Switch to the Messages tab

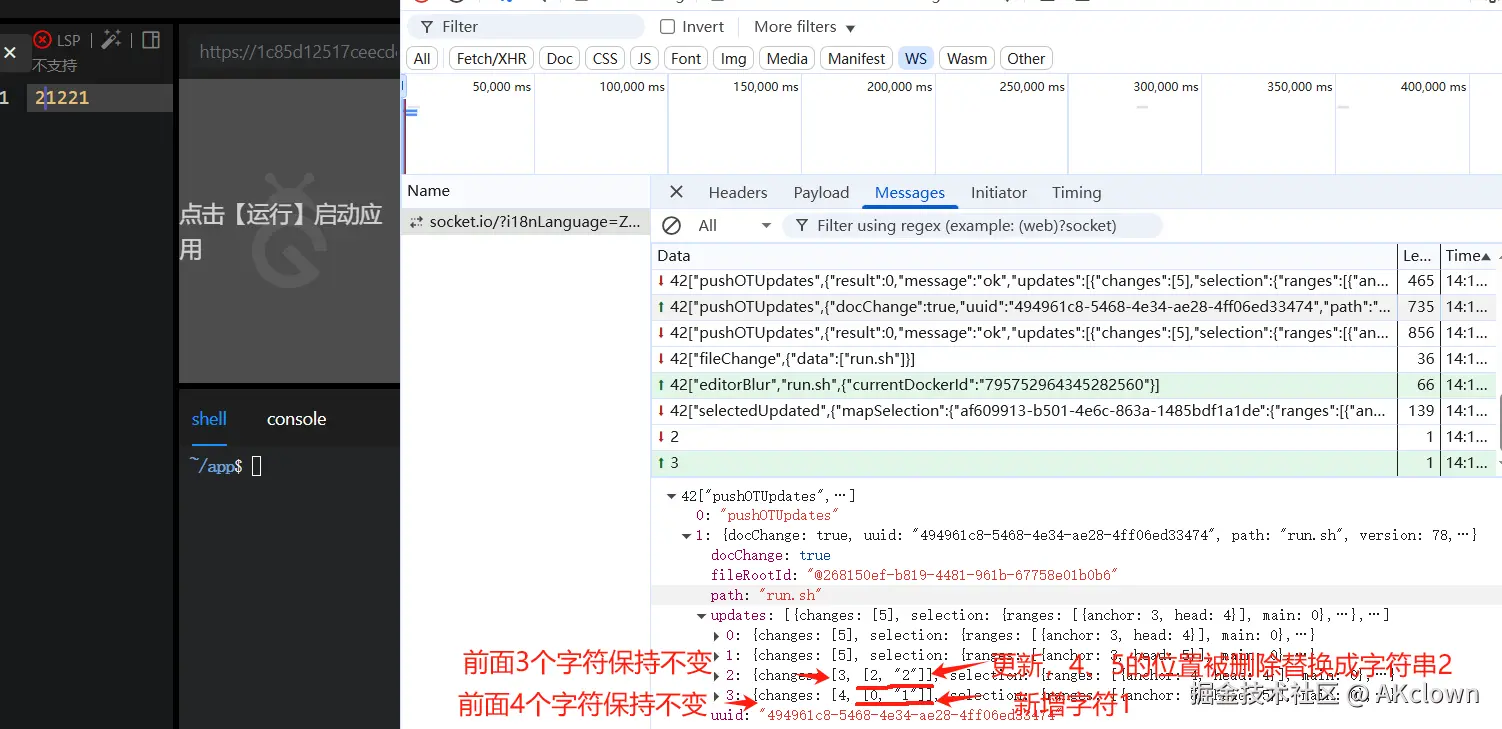910,193
